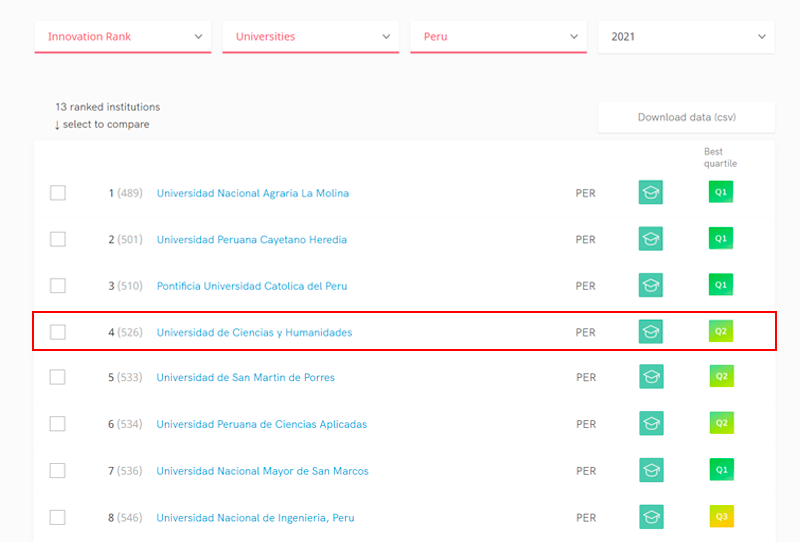
Task: Open Universidad Peruana de Ciencias Aplicadas link
Action: pos(262,425)
